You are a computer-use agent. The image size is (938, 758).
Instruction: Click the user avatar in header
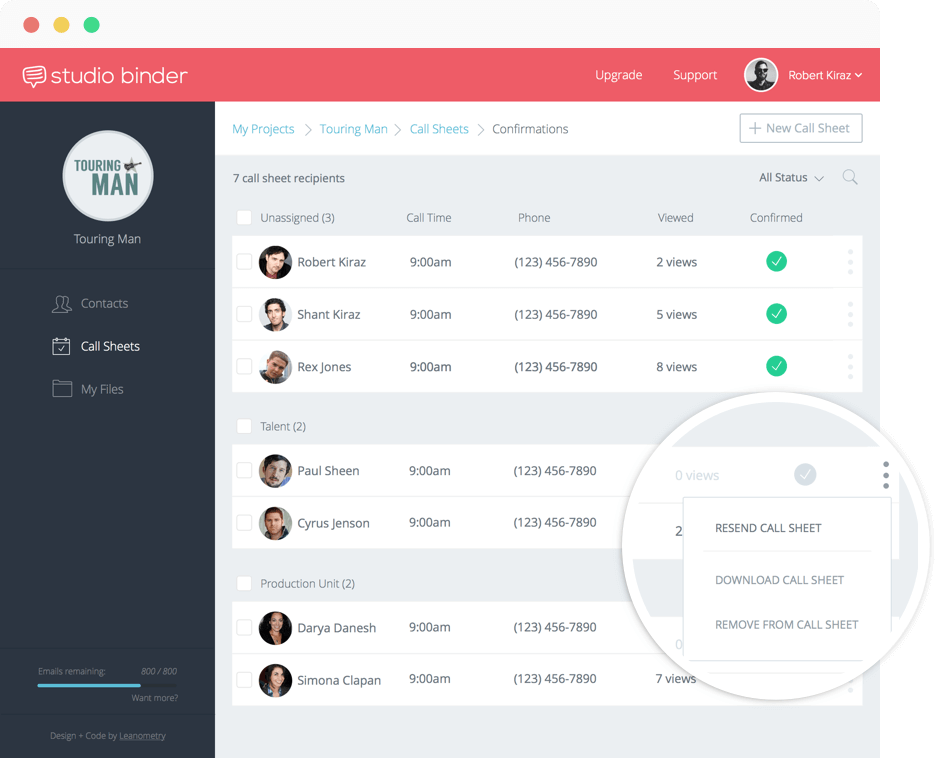(x=760, y=75)
